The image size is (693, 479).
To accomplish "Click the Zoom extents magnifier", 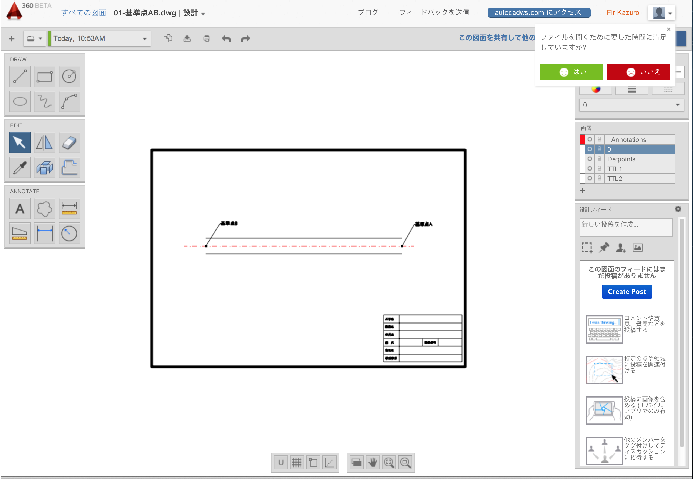I will pos(389,463).
